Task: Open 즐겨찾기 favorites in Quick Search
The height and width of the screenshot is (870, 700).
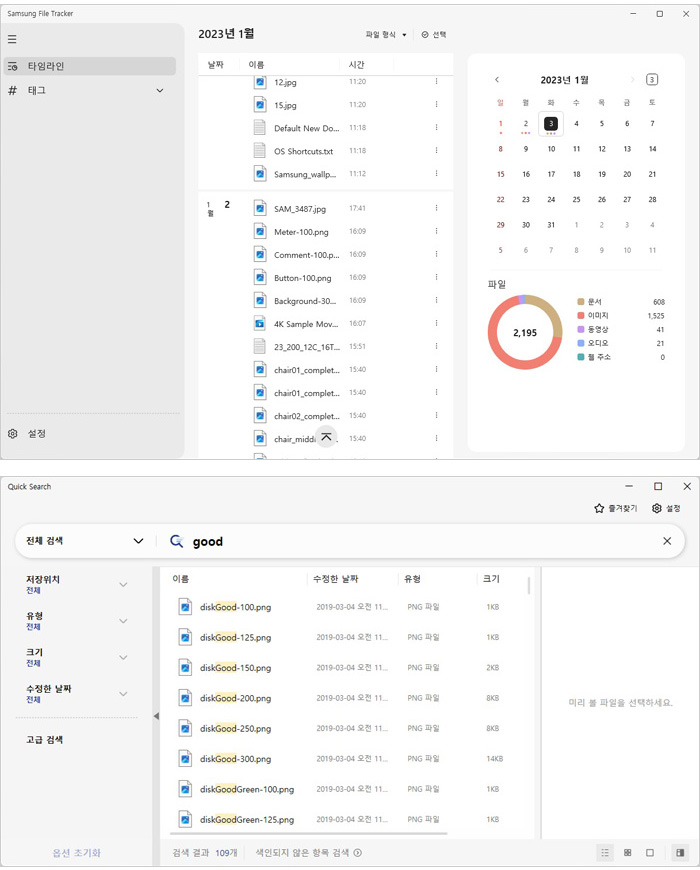Action: pyautogui.click(x=615, y=508)
